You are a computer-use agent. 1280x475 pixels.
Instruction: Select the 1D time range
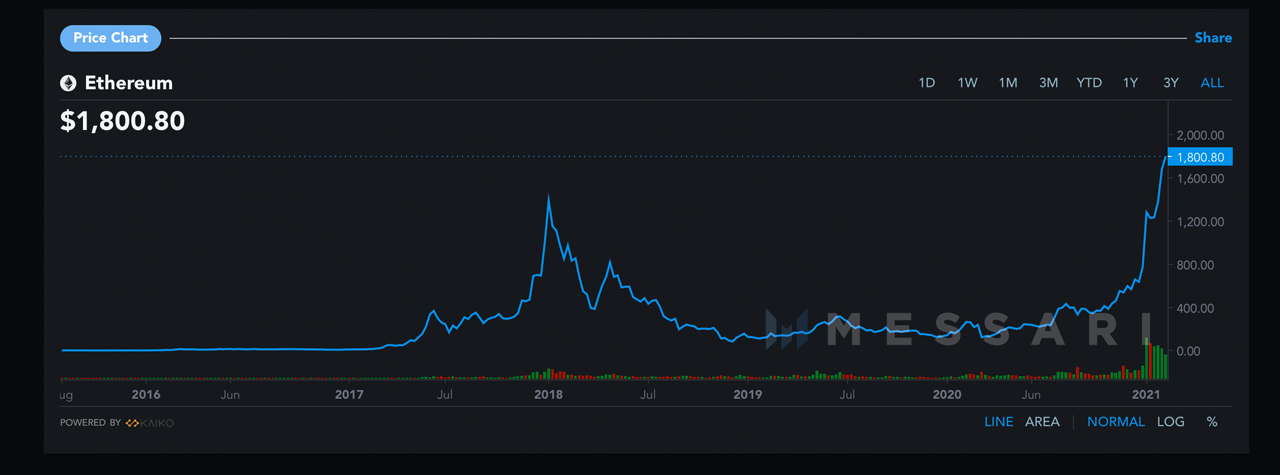[927, 83]
